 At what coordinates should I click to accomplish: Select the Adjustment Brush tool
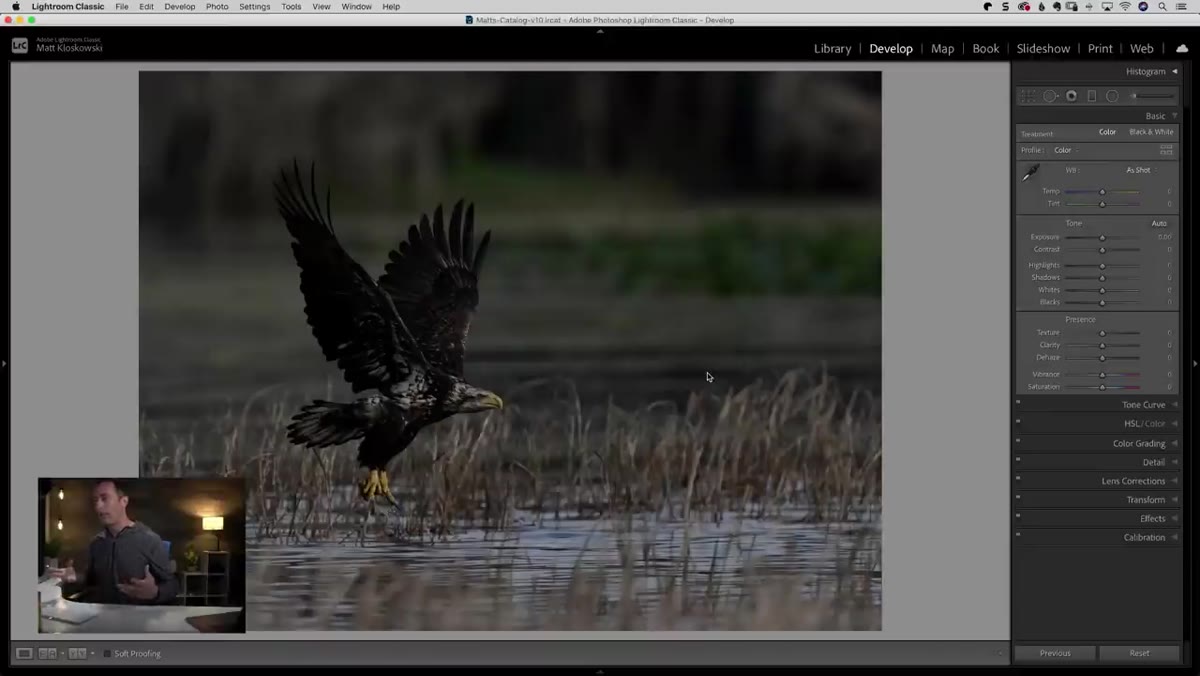click(x=1152, y=96)
